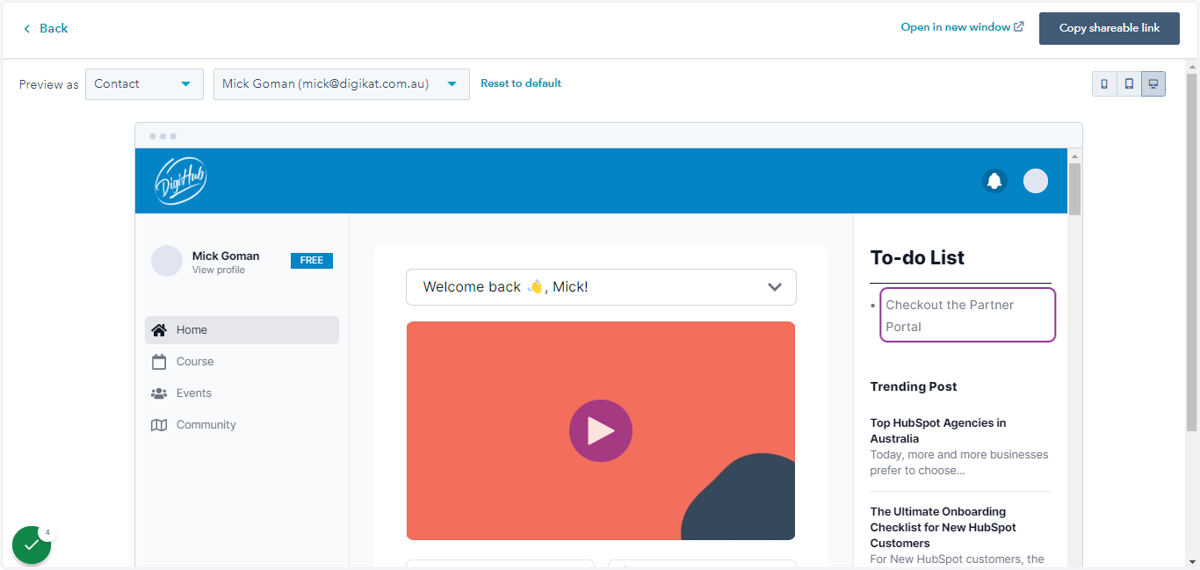Open the notifications bell
The image size is (1200, 570).
994,181
